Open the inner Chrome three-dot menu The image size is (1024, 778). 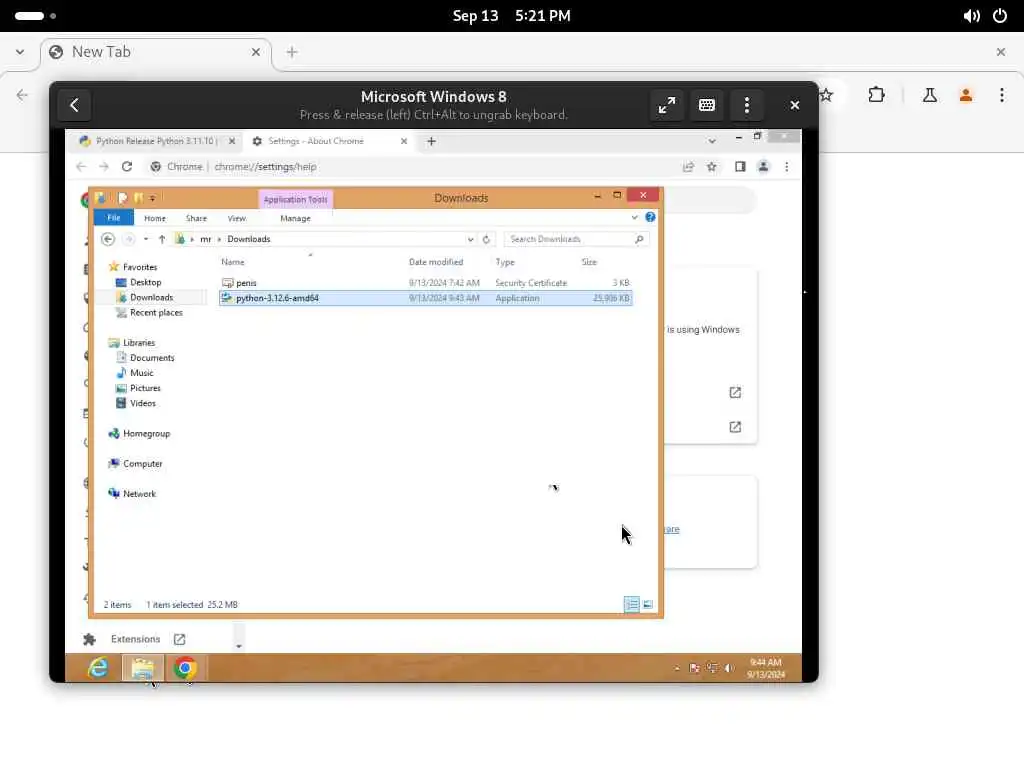coord(787,167)
